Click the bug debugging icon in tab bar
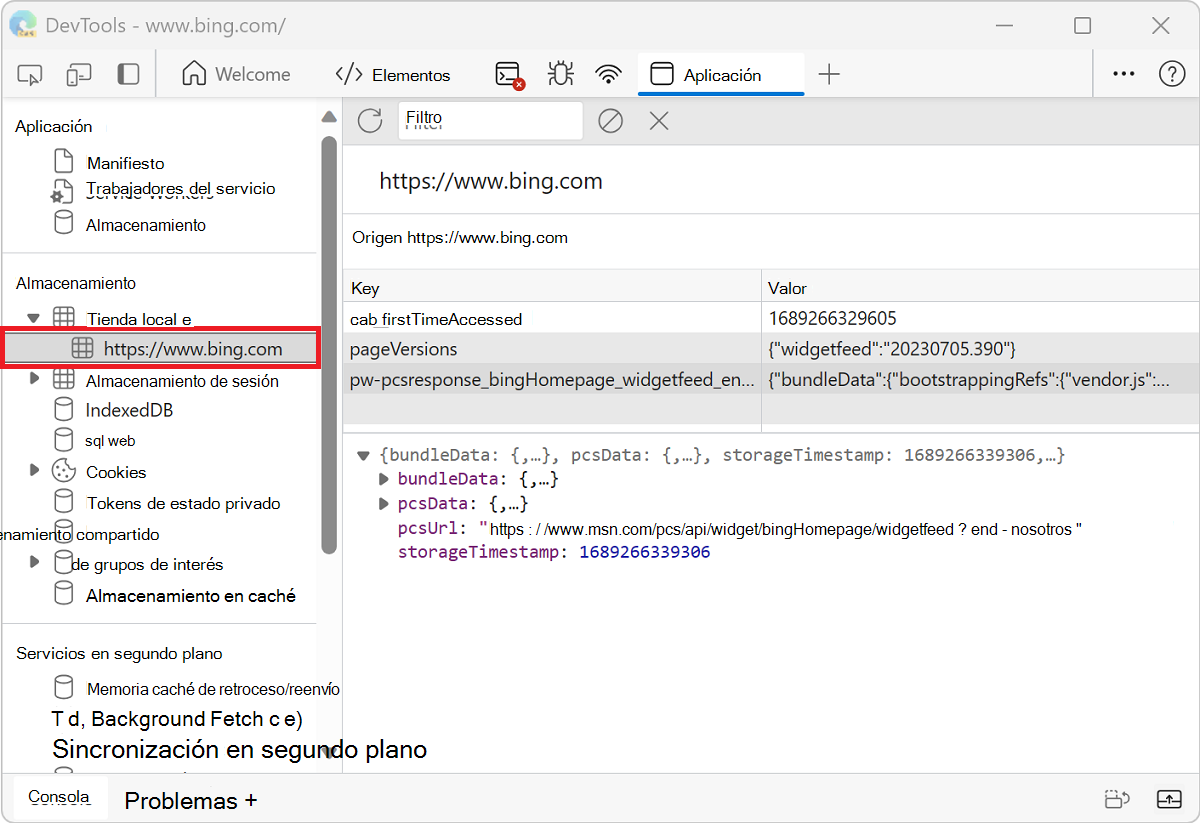 point(560,73)
